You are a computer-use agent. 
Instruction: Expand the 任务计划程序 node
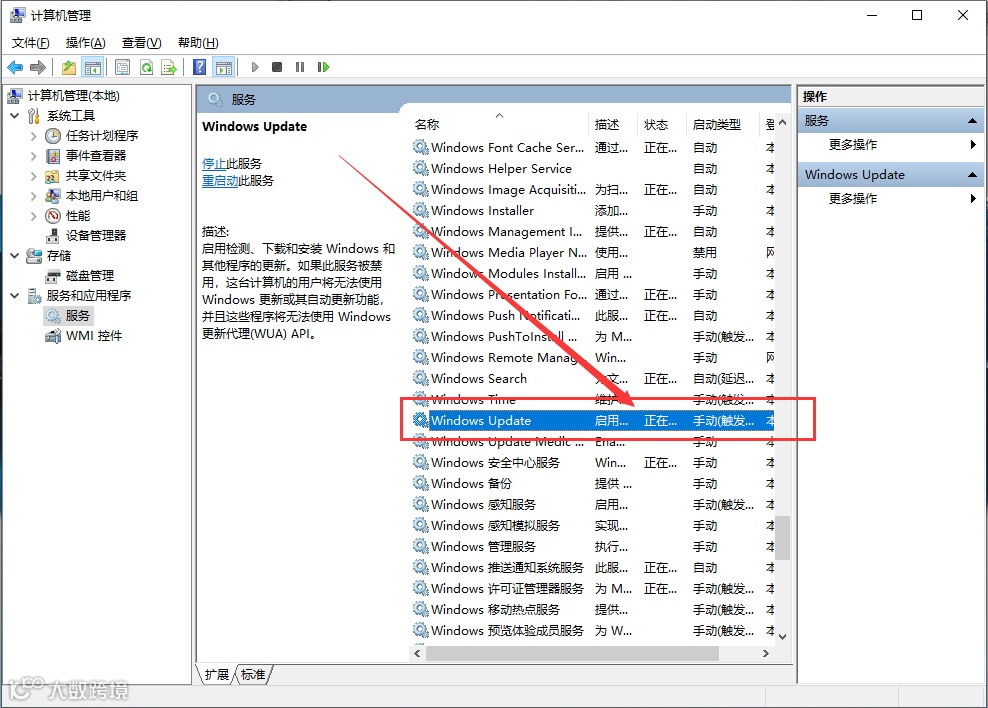click(33, 135)
